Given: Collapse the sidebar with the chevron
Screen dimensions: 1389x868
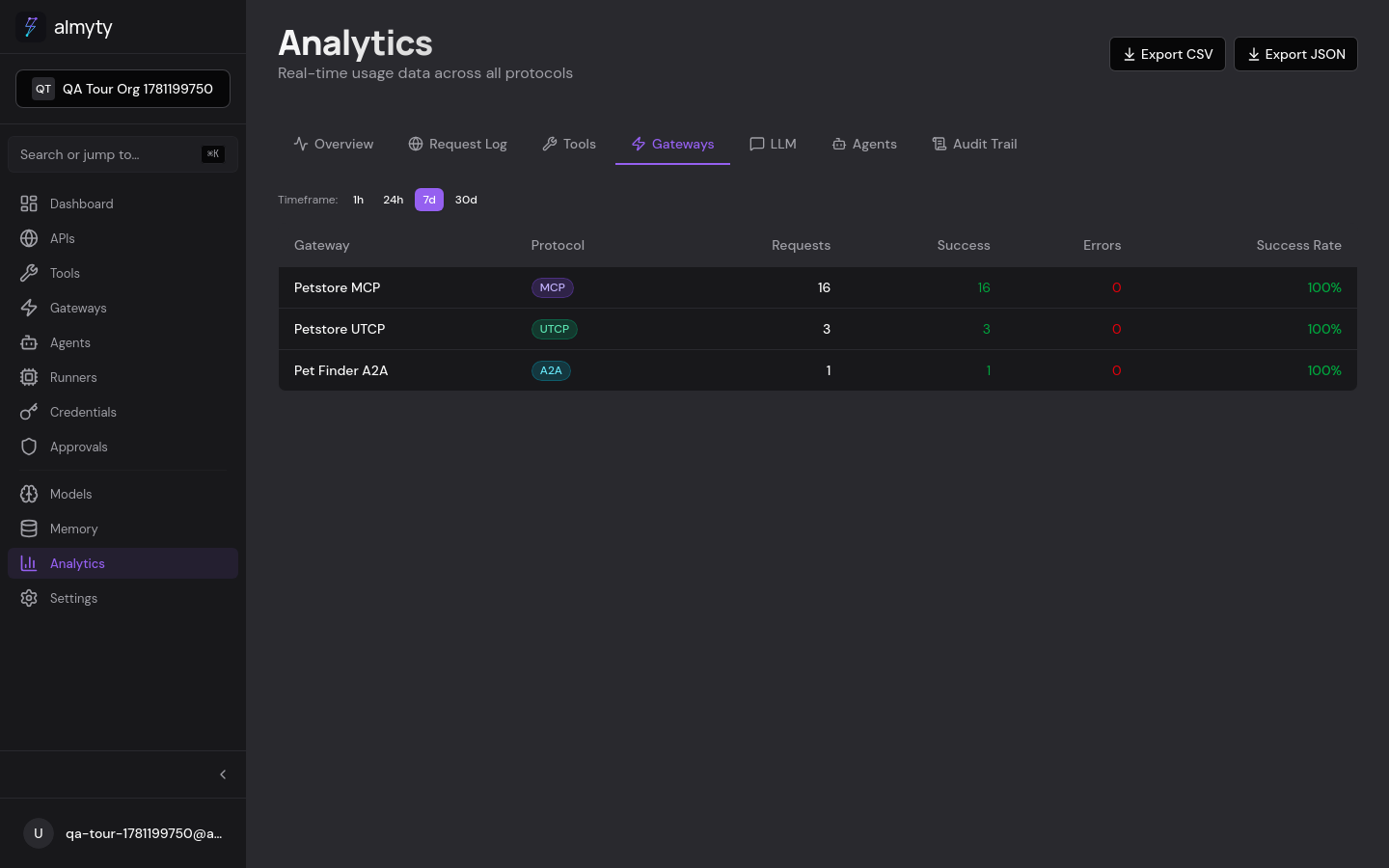Looking at the screenshot, I should (223, 774).
